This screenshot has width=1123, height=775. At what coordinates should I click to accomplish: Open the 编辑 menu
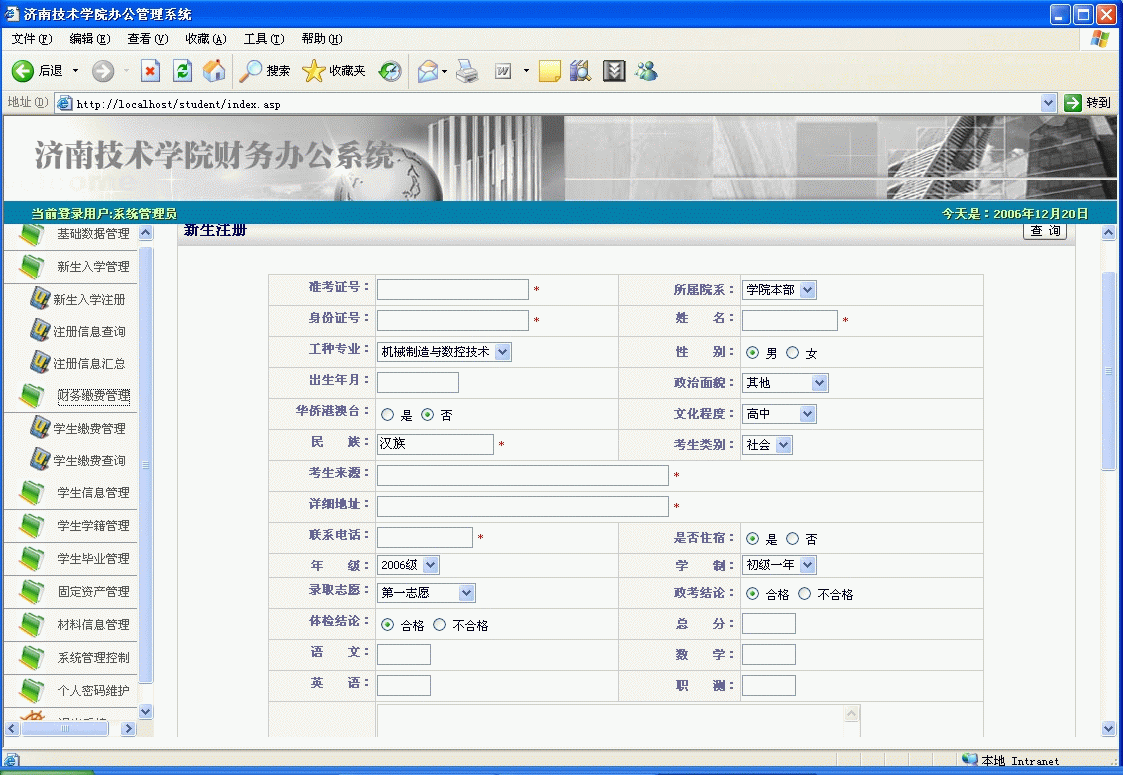pos(90,39)
